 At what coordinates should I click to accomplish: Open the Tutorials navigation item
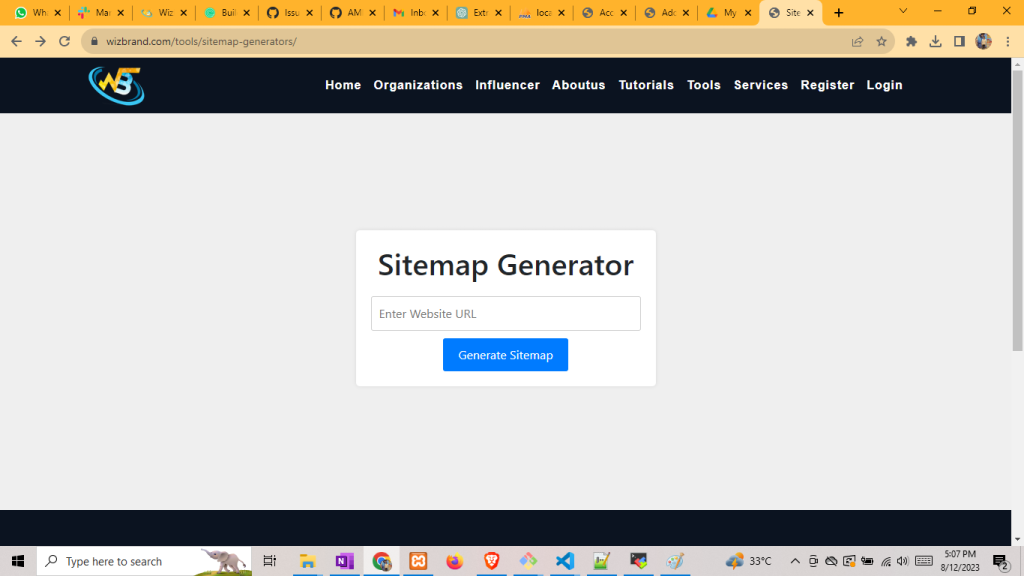[646, 85]
